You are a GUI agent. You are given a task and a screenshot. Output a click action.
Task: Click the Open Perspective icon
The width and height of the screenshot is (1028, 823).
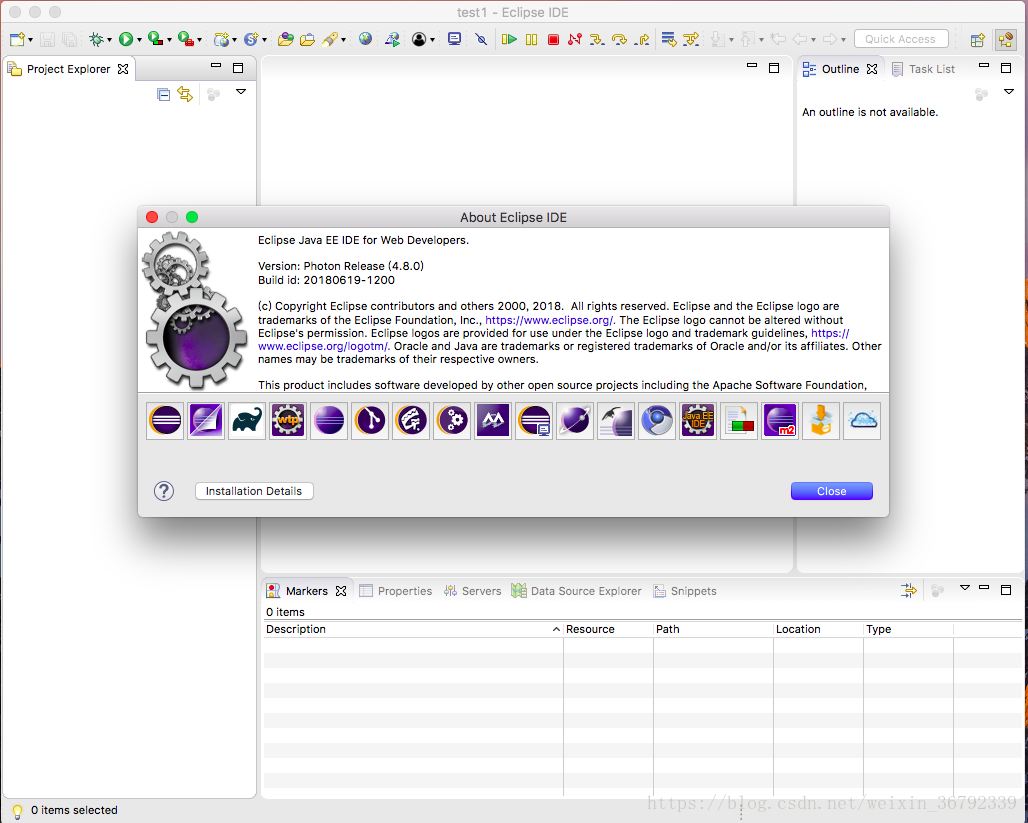pyautogui.click(x=977, y=40)
